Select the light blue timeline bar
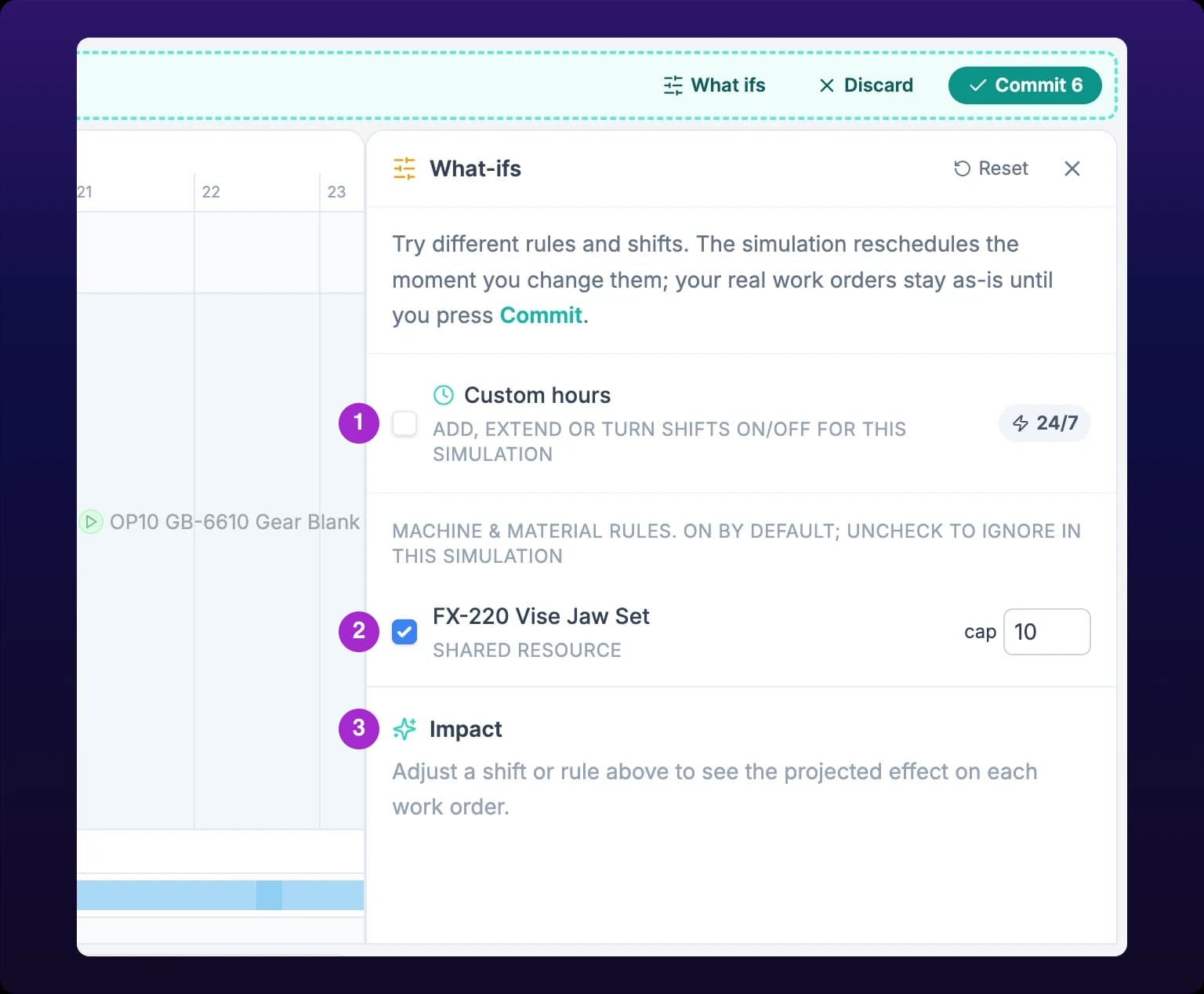1204x994 pixels. [x=220, y=895]
